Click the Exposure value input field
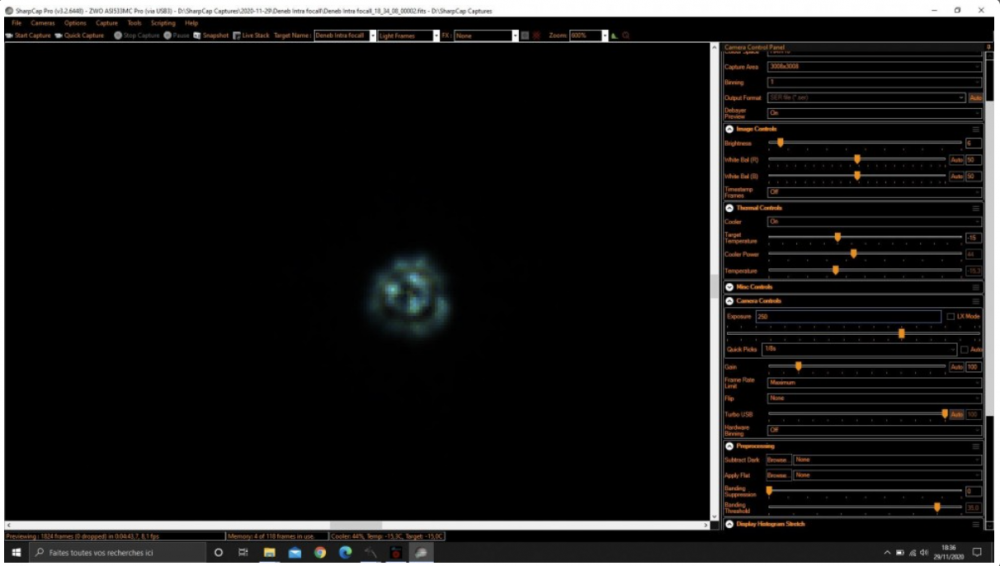The height and width of the screenshot is (566, 1000). click(x=848, y=316)
